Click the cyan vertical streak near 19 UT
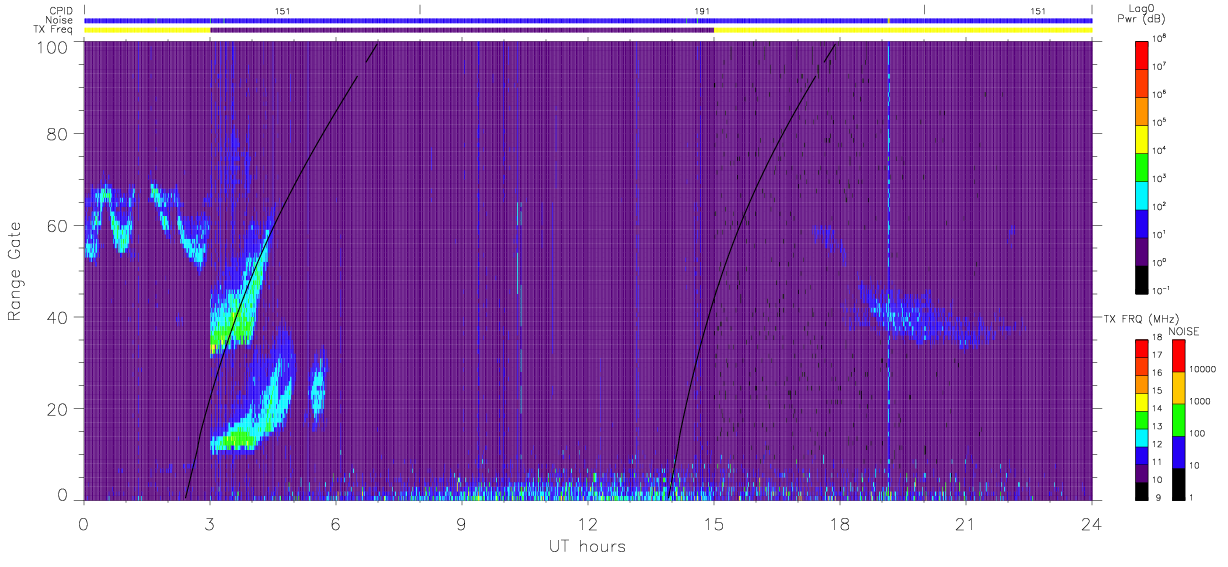The height and width of the screenshot is (567, 1228). point(888,270)
